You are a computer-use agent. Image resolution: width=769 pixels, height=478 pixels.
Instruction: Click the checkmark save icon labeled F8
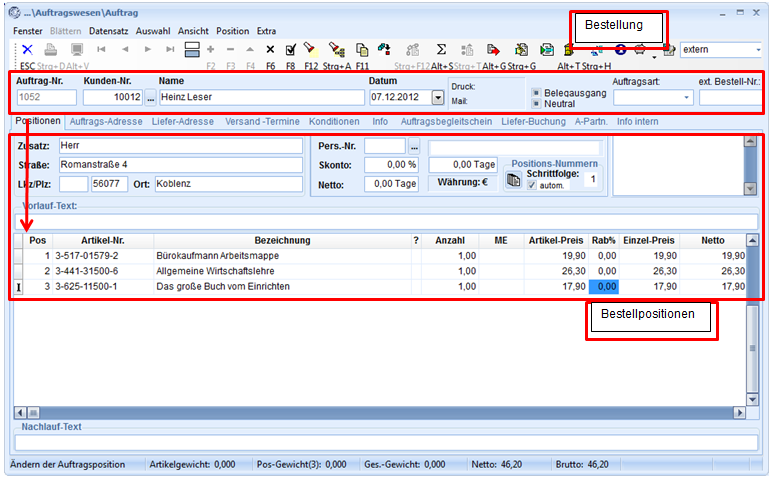click(290, 50)
